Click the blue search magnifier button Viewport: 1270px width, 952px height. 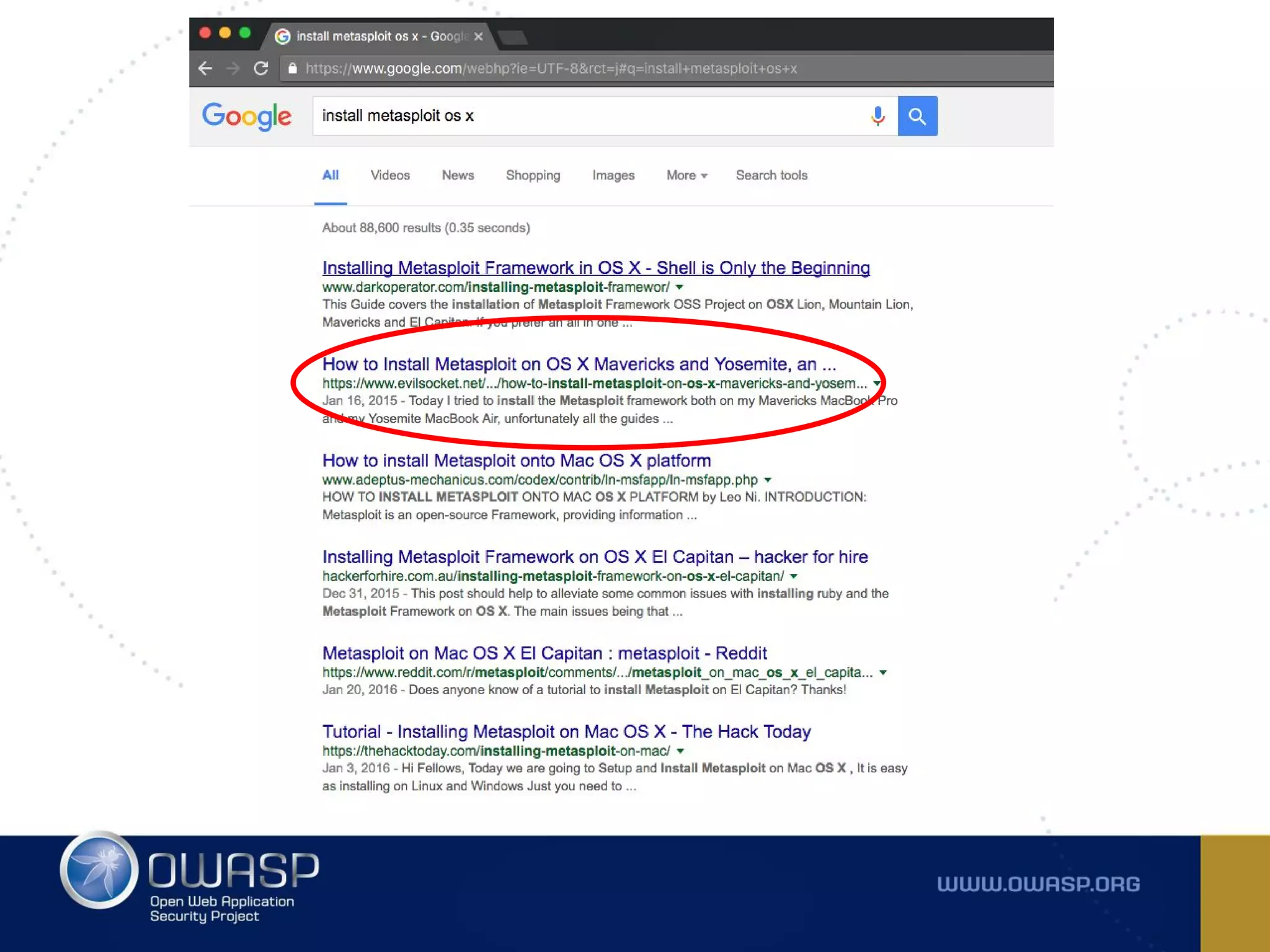917,116
